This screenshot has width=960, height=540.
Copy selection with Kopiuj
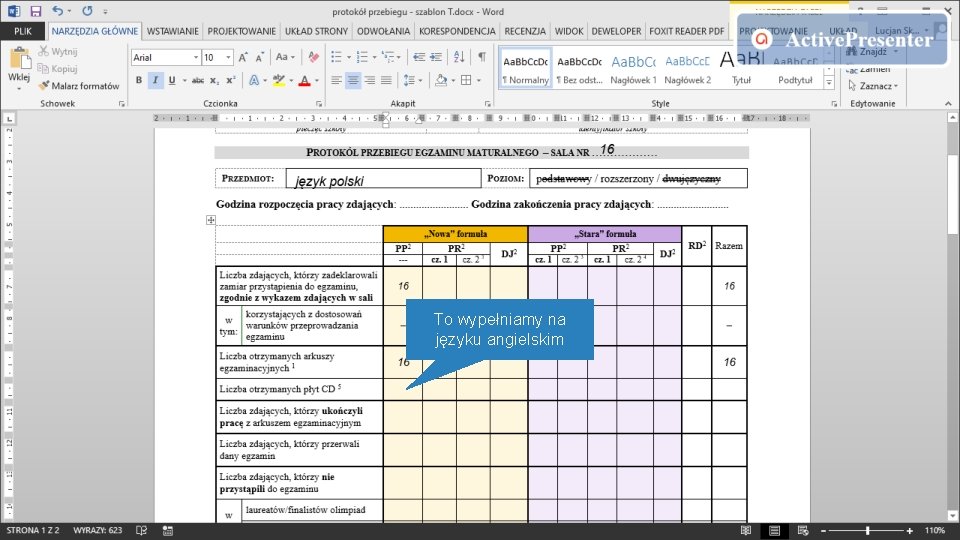click(x=58, y=69)
